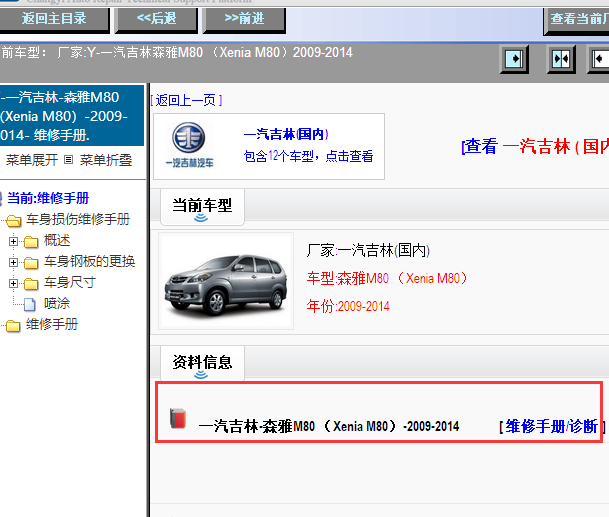Click the 一汽吉林汽车 brand logo
This screenshot has height=517, width=609.
189,145
